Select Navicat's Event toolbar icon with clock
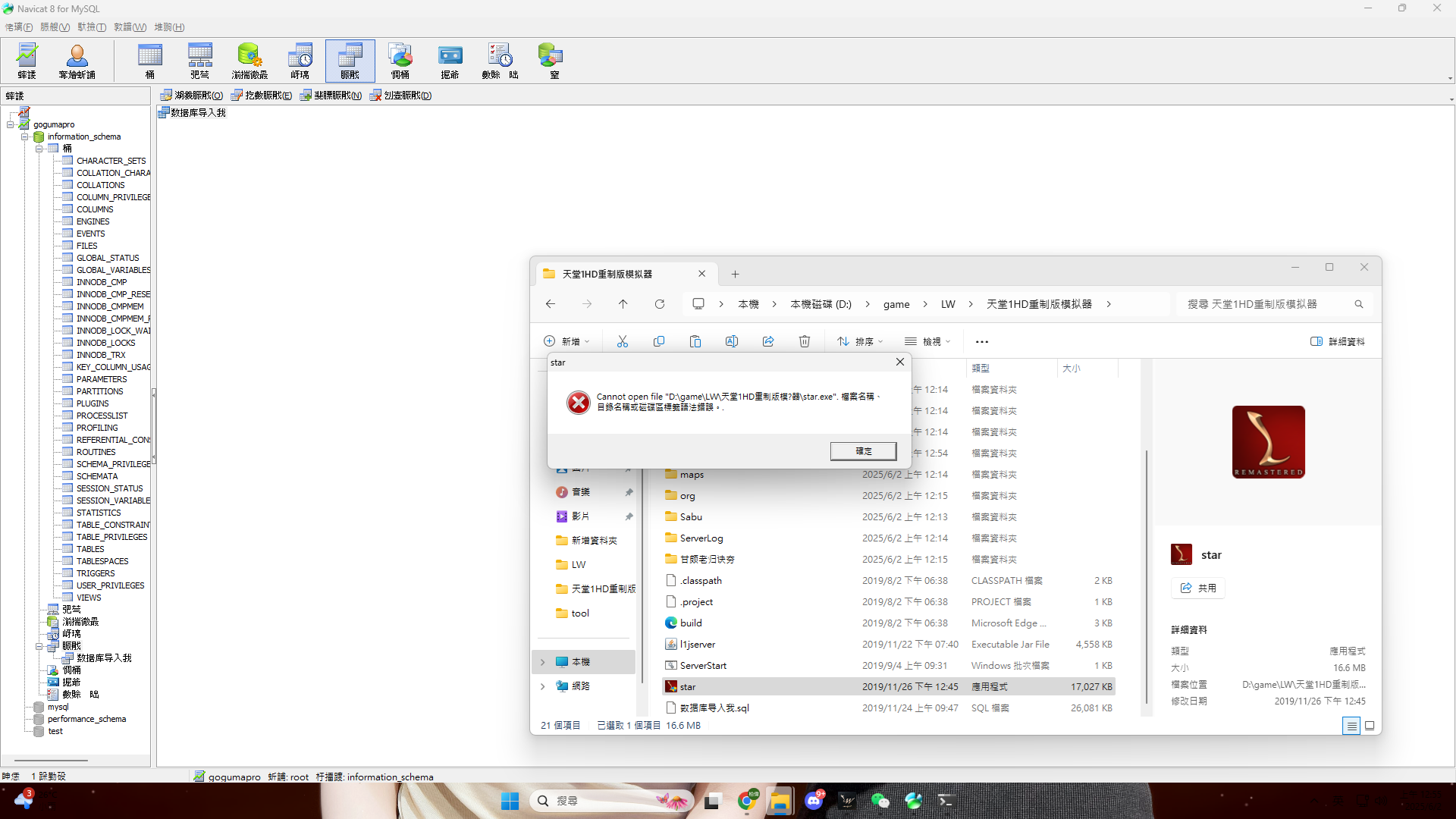This screenshot has height=819, width=1456. [x=300, y=61]
